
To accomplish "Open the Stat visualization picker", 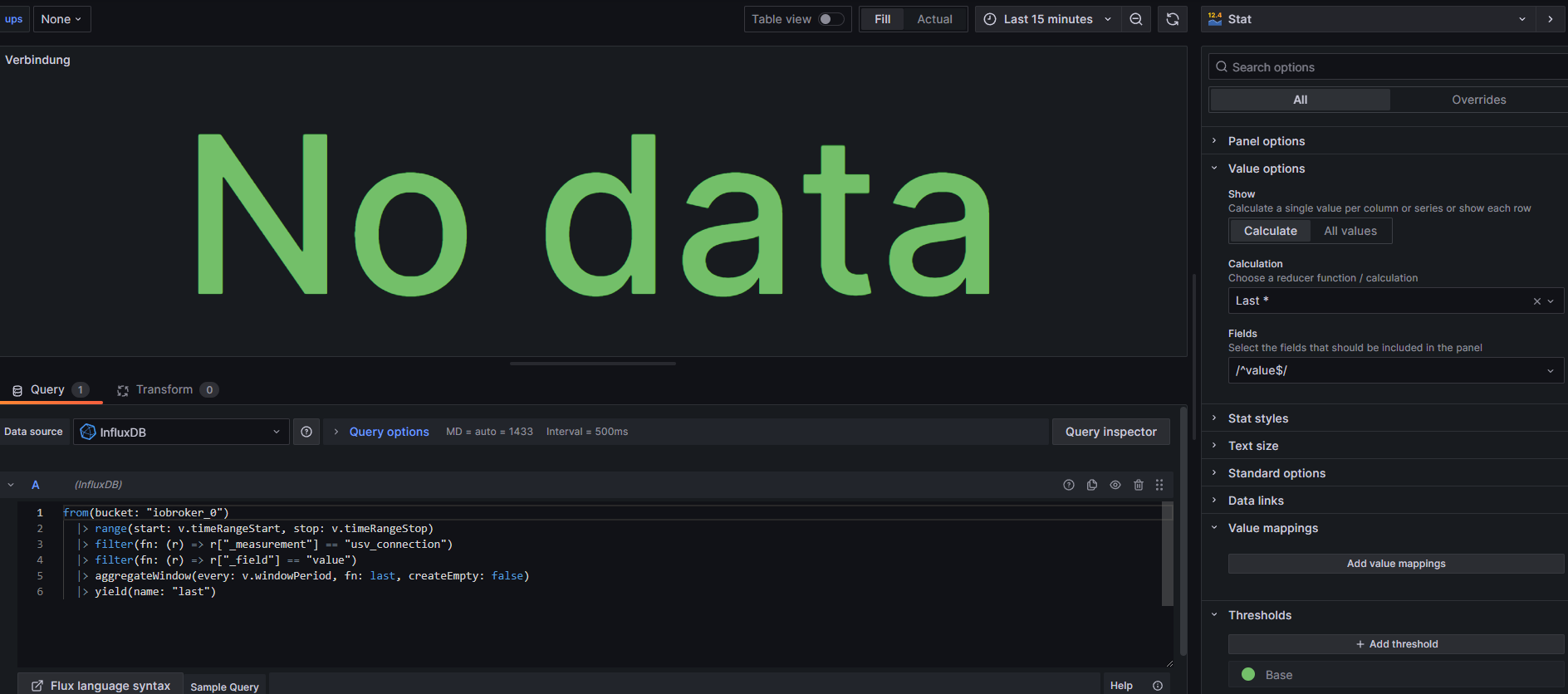I will 1368,19.
